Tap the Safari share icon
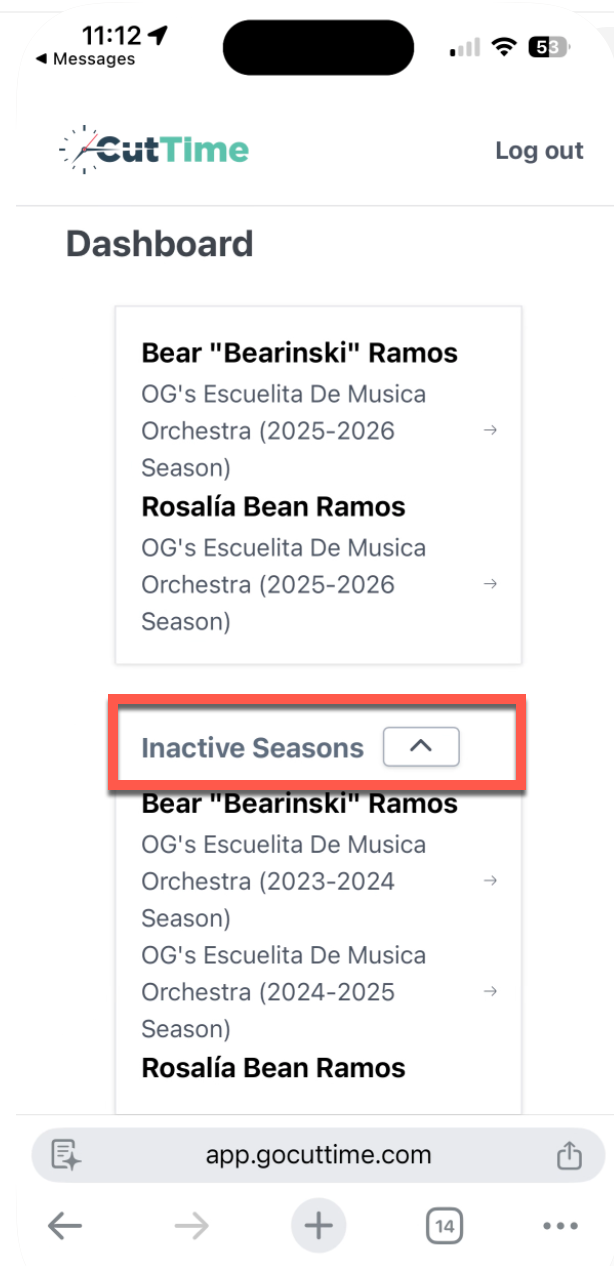 click(x=568, y=1155)
